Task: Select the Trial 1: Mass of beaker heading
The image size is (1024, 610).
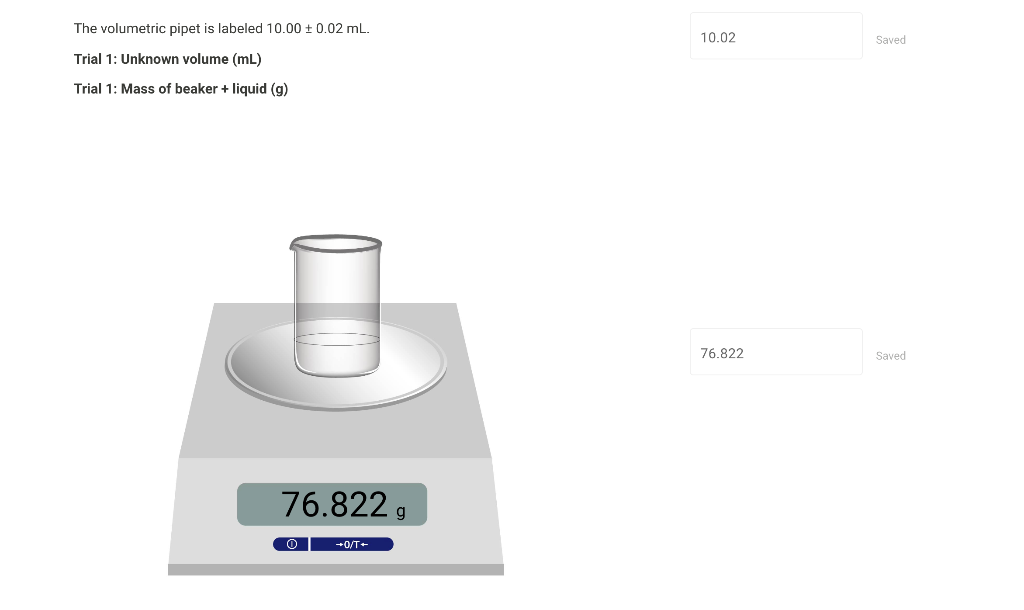Action: [x=181, y=88]
